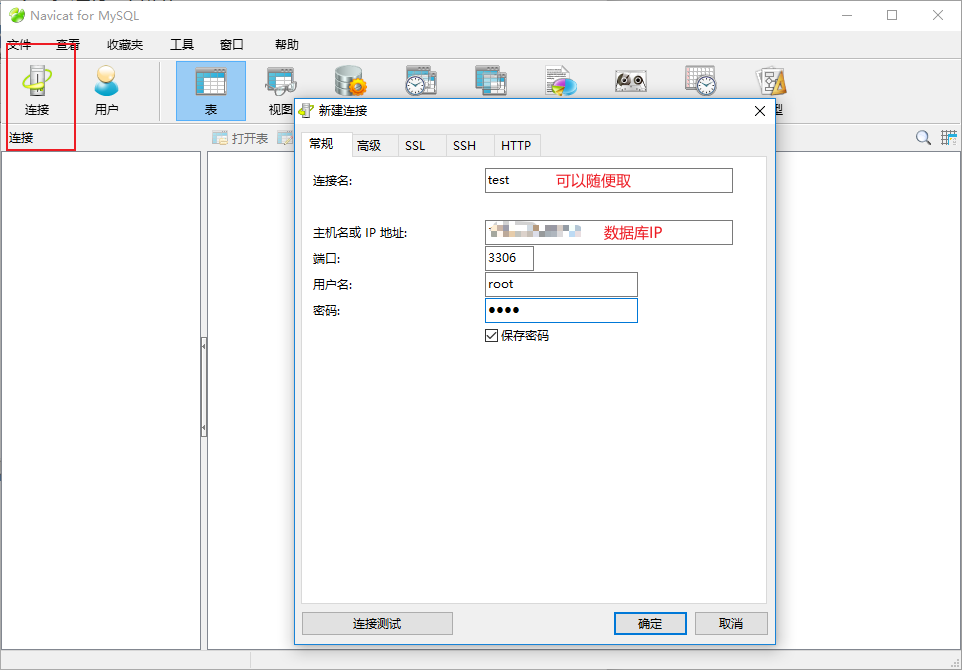The width and height of the screenshot is (962, 670).
Task: Click the 连接名 input field
Action: click(x=609, y=180)
